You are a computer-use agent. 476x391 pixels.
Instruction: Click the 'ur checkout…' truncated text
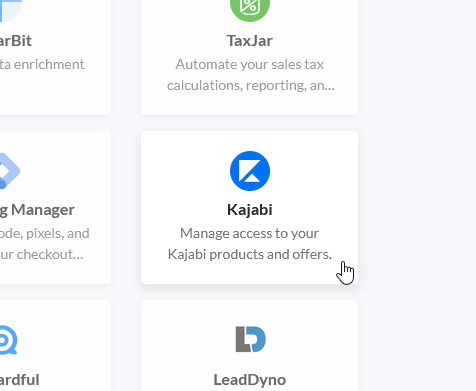point(41,254)
